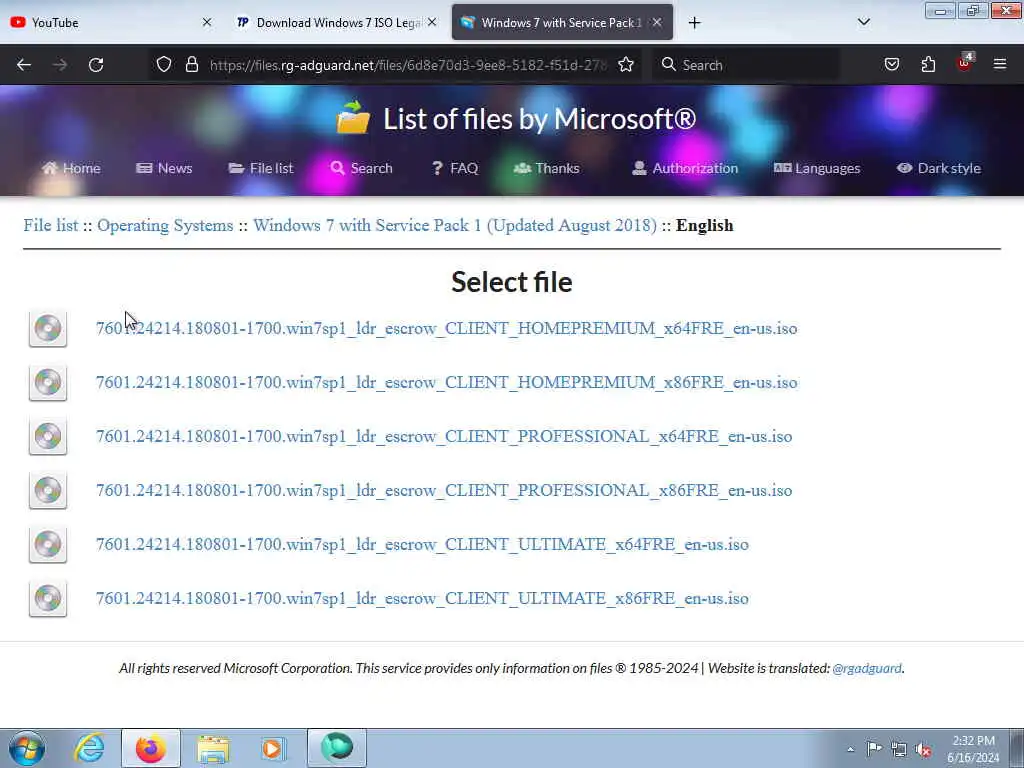Open the HOMEPREMIUM x64FRE en-us.iso link

click(446, 328)
